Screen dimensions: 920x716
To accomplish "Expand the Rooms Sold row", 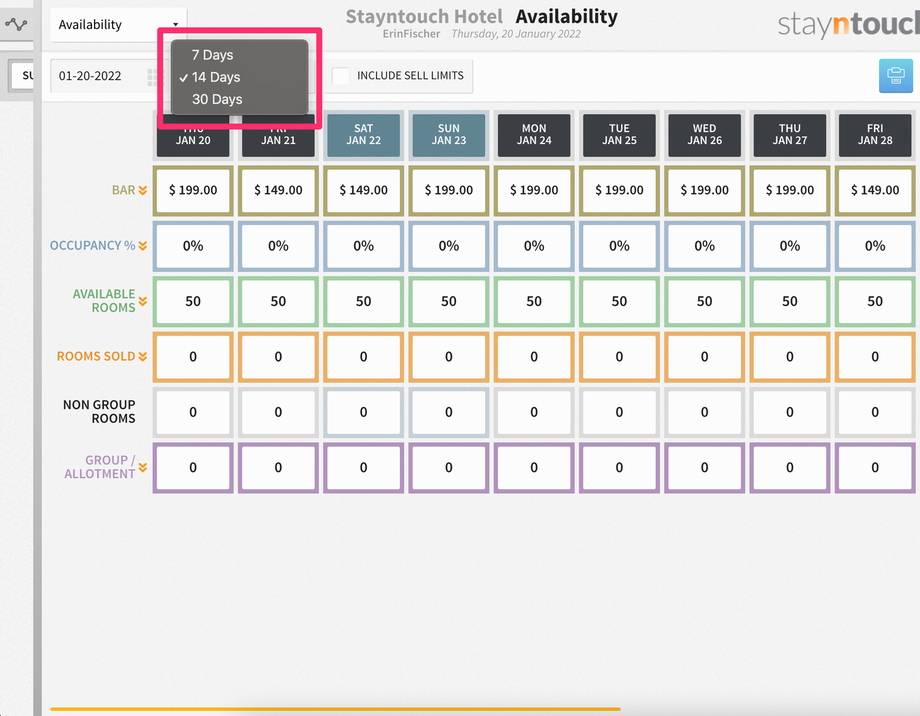I will [x=143, y=357].
